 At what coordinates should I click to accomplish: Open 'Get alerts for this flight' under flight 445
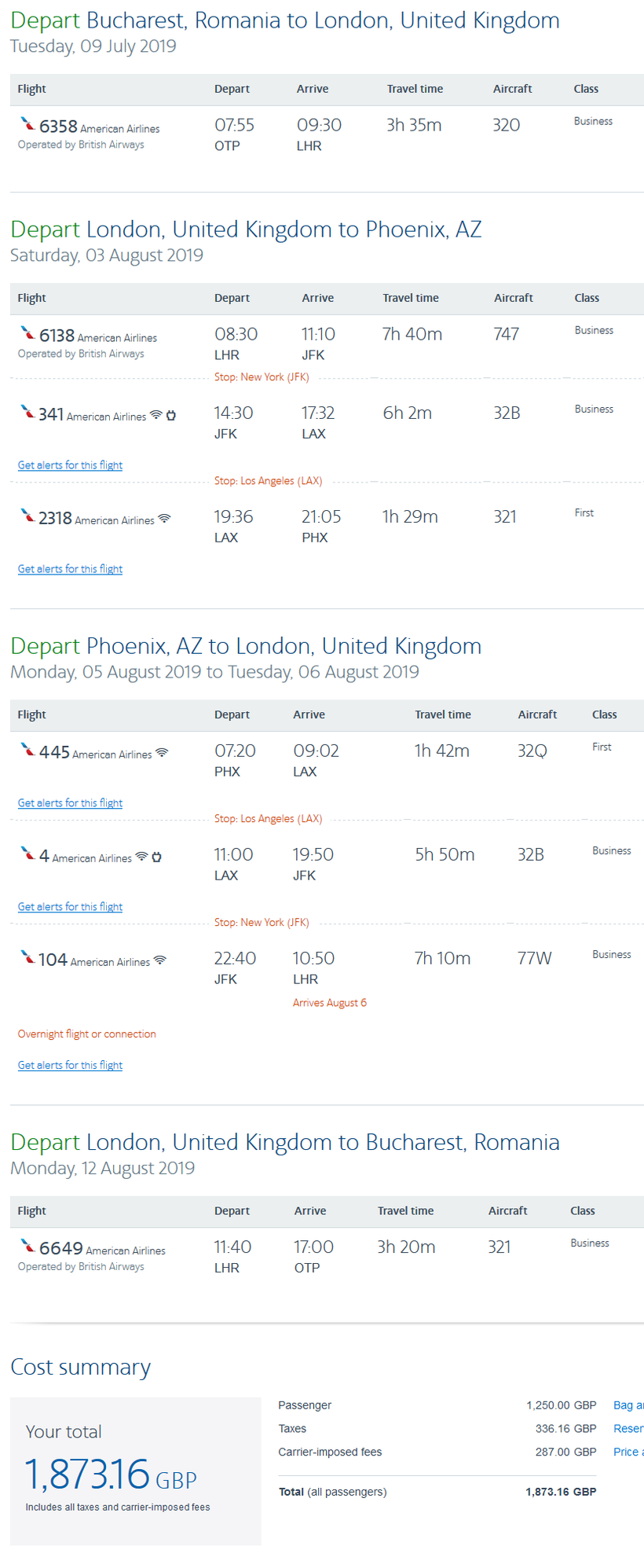tap(70, 803)
